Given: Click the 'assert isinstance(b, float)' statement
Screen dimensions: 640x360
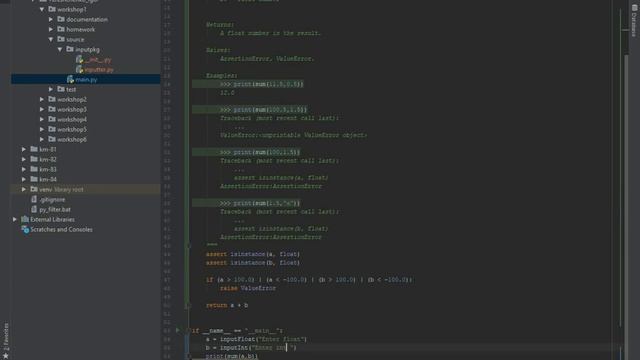Looking at the screenshot, I should tap(253, 262).
